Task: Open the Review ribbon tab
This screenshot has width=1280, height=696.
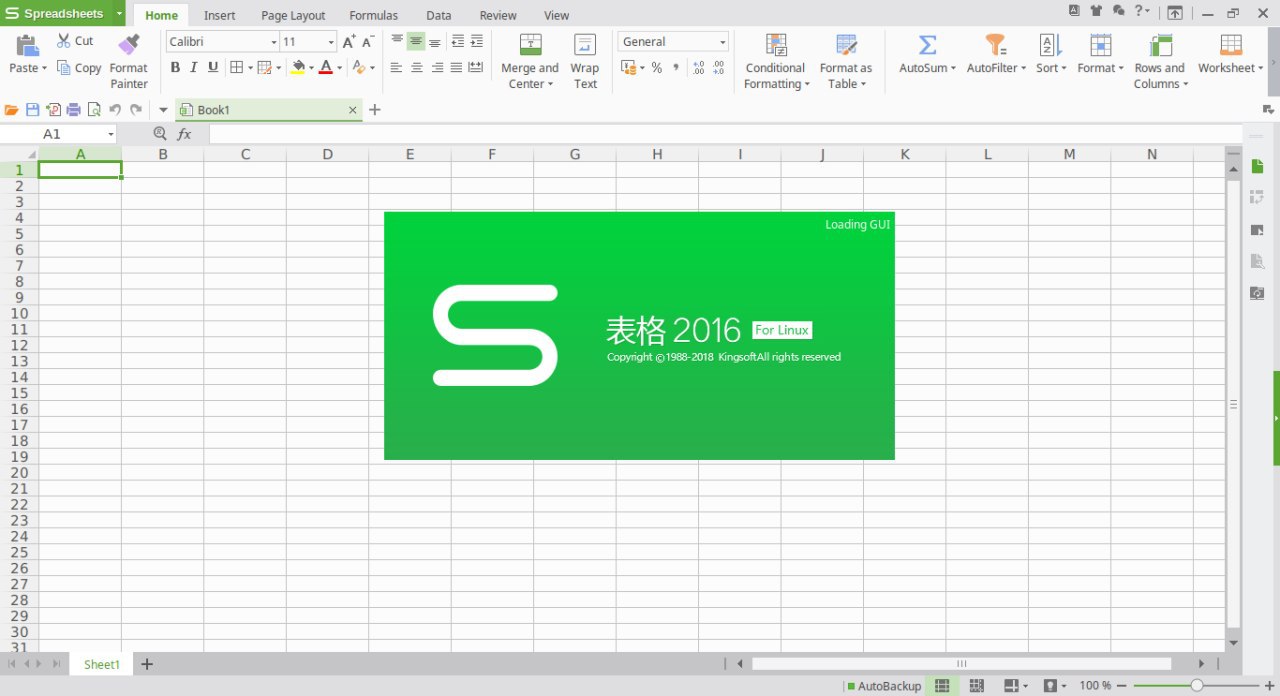Action: click(x=498, y=15)
